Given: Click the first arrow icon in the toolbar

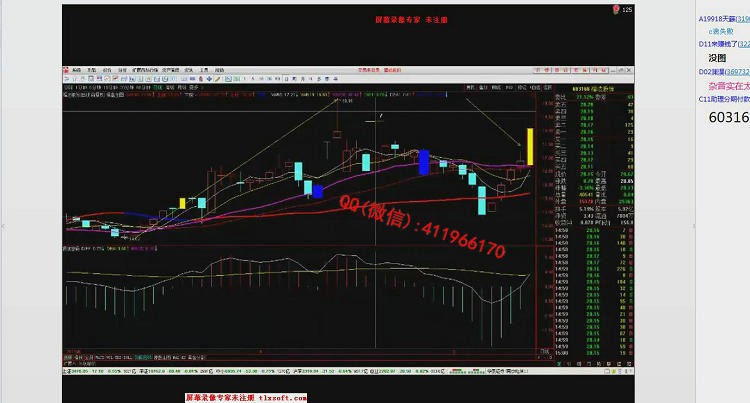Looking at the screenshot, I should [66, 77].
